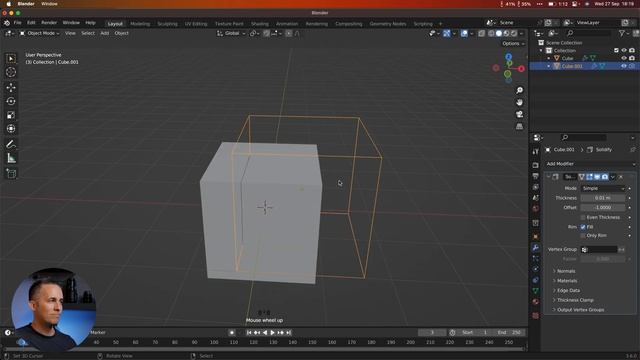Open the Edit menu
The height and width of the screenshot is (360, 640).
tap(31, 23)
